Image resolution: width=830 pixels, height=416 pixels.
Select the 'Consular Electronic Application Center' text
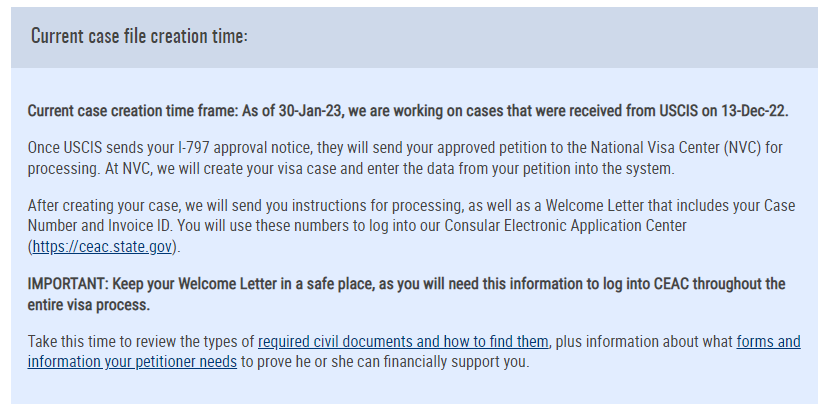tap(565, 226)
